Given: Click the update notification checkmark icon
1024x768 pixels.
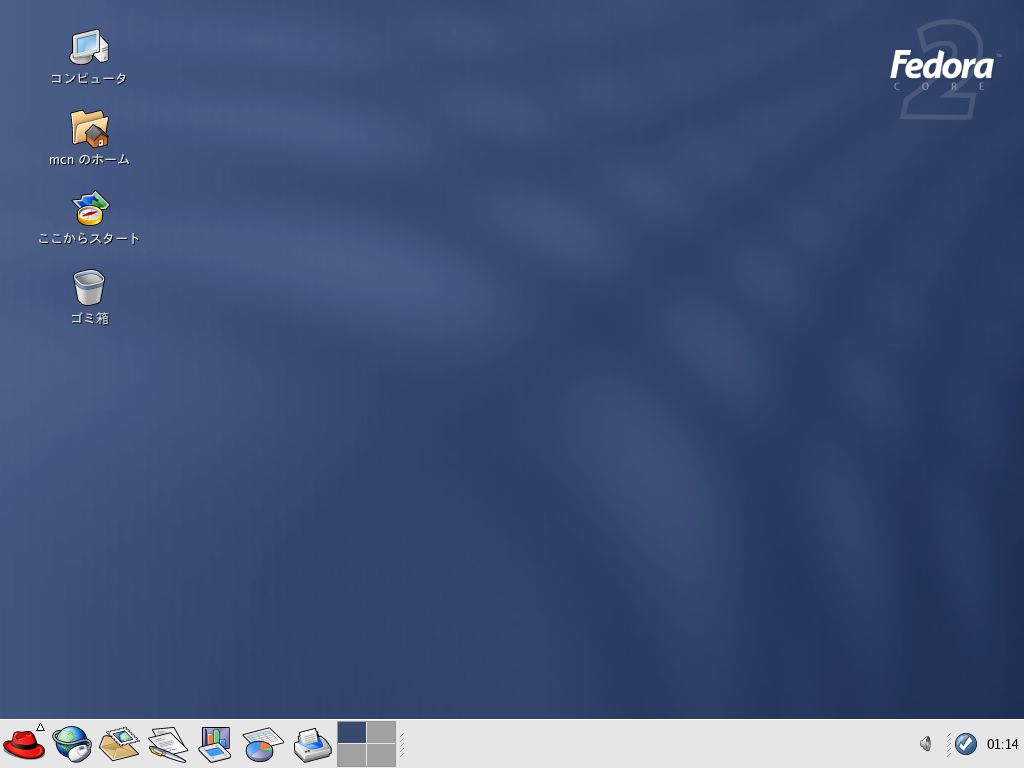Looking at the screenshot, I should [x=965, y=744].
